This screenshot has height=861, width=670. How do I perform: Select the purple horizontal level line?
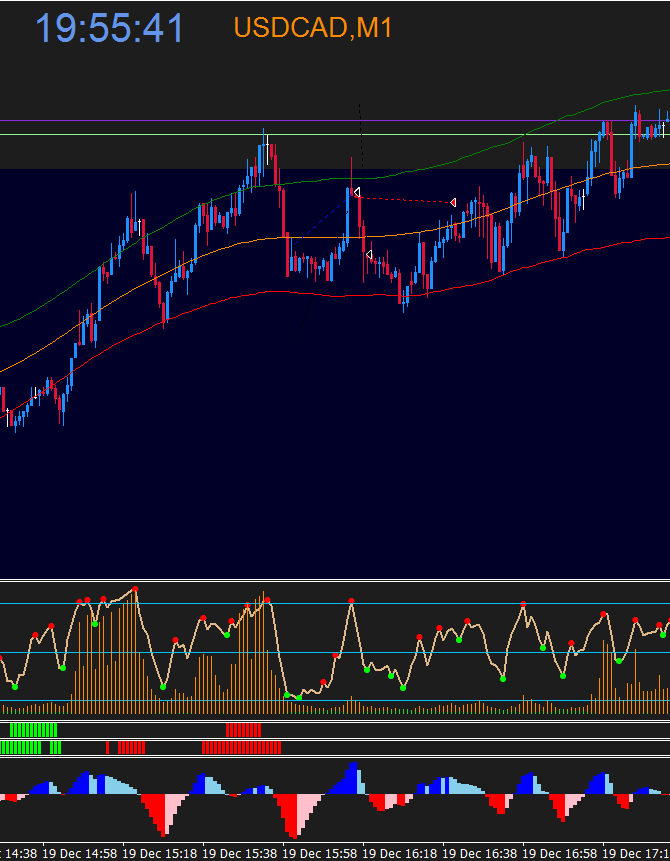335,120
